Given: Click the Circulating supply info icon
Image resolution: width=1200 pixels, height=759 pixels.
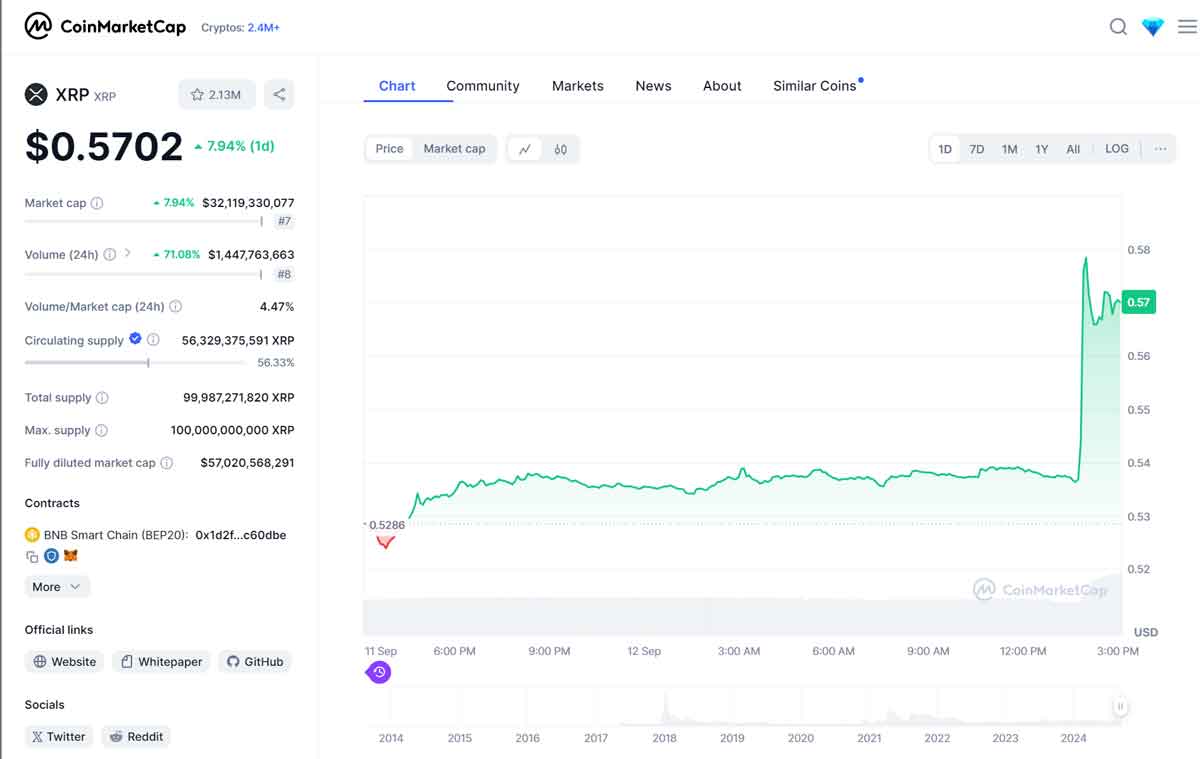Looking at the screenshot, I should tap(153, 340).
